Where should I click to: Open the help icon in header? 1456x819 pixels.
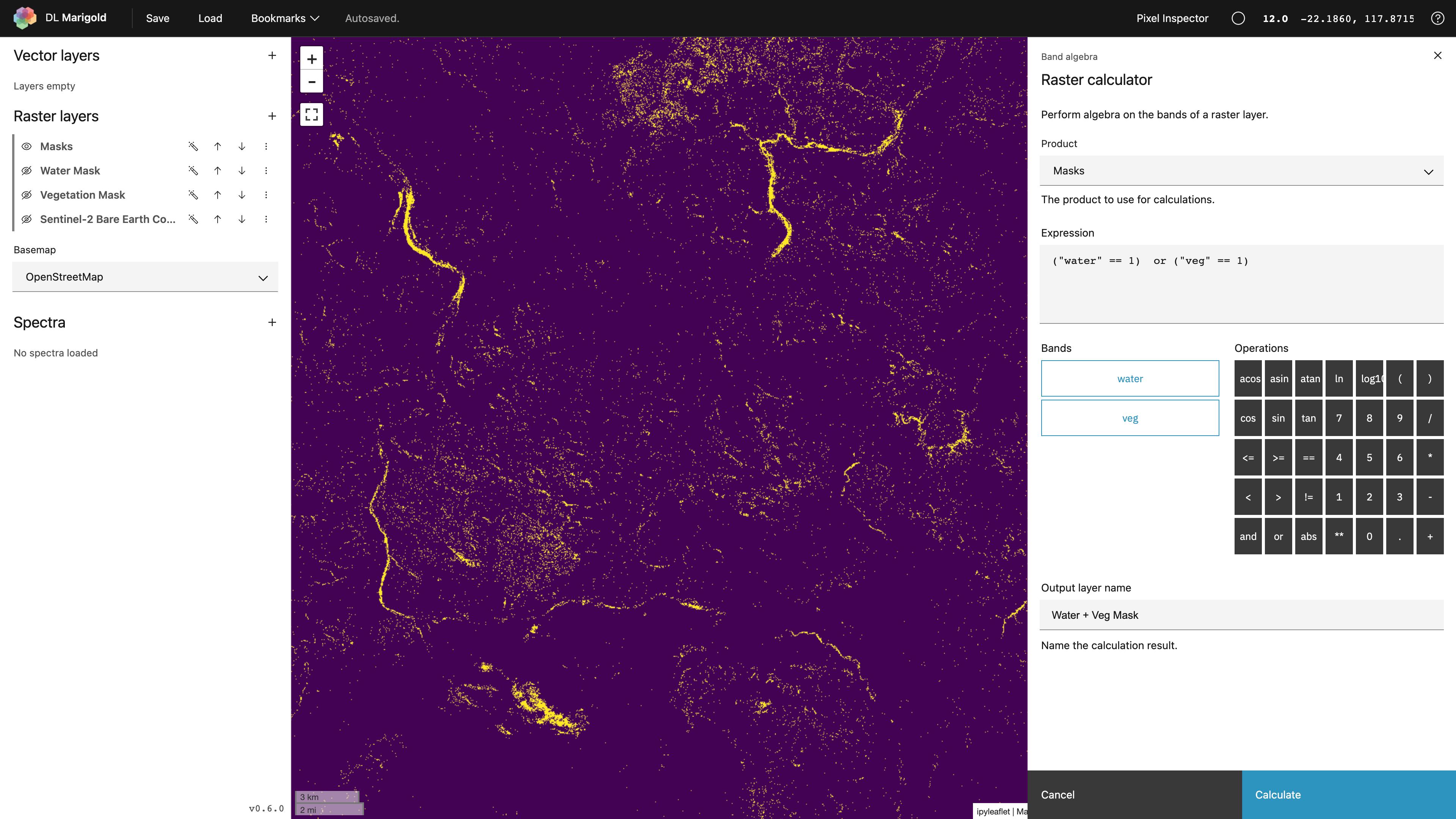1437,18
